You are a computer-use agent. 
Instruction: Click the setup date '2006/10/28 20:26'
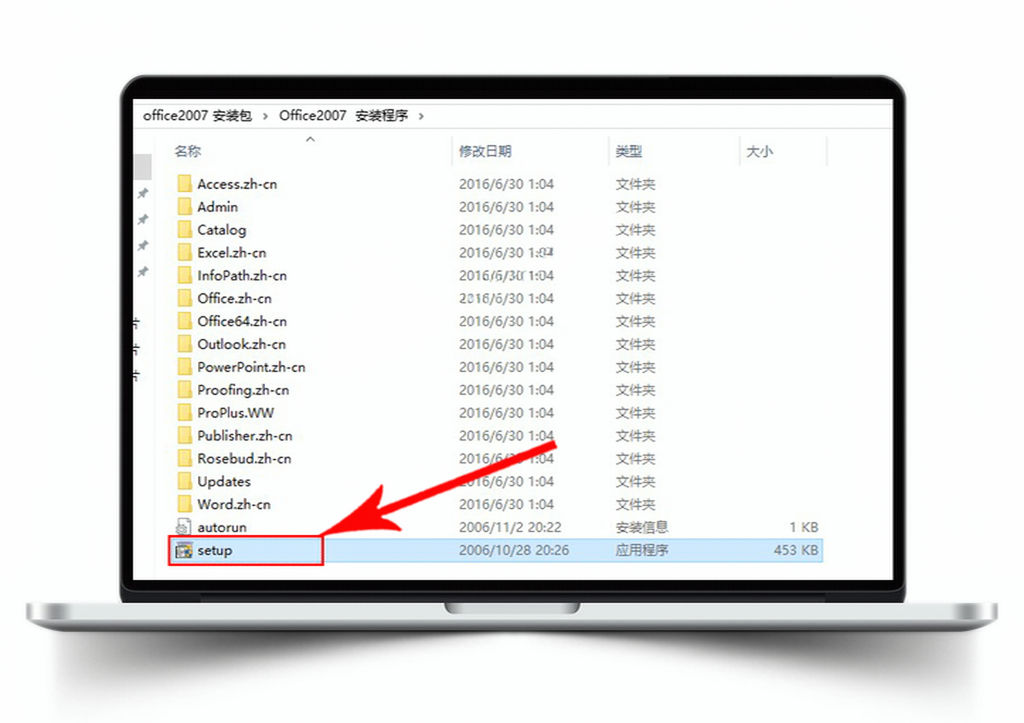514,551
